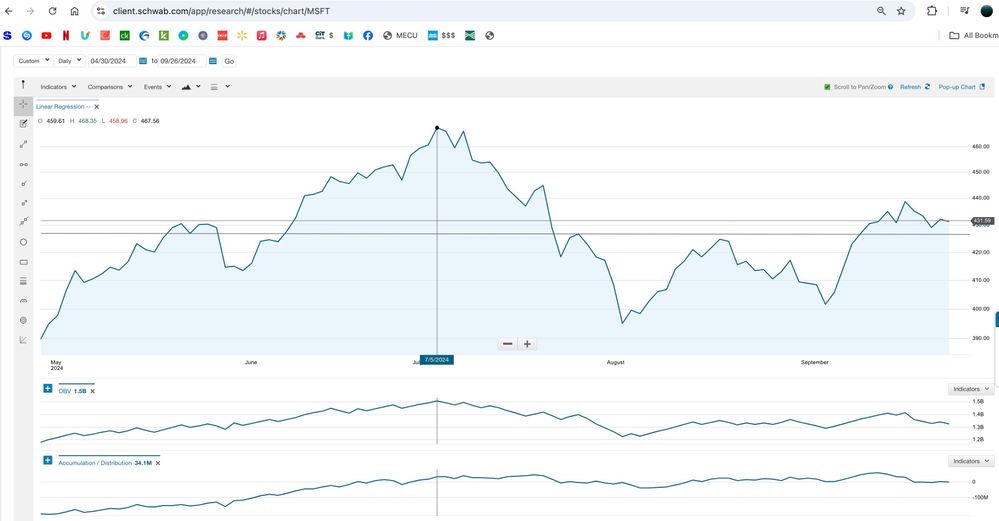Image resolution: width=999 pixels, height=521 pixels.
Task: Open Indicators dropdown for OBV panel
Action: tap(971, 389)
